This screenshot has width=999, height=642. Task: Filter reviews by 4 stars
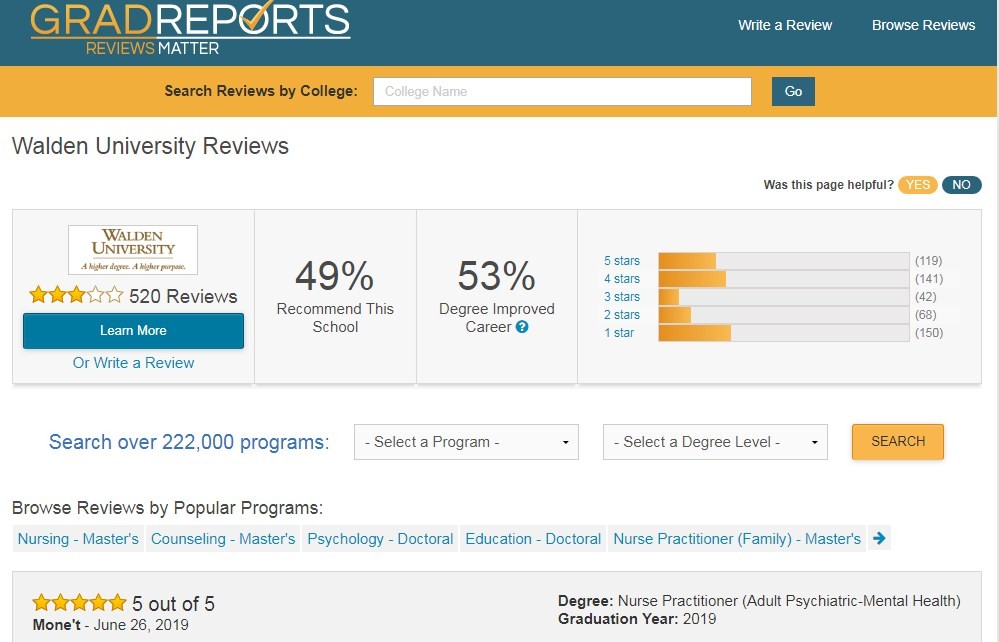click(622, 278)
